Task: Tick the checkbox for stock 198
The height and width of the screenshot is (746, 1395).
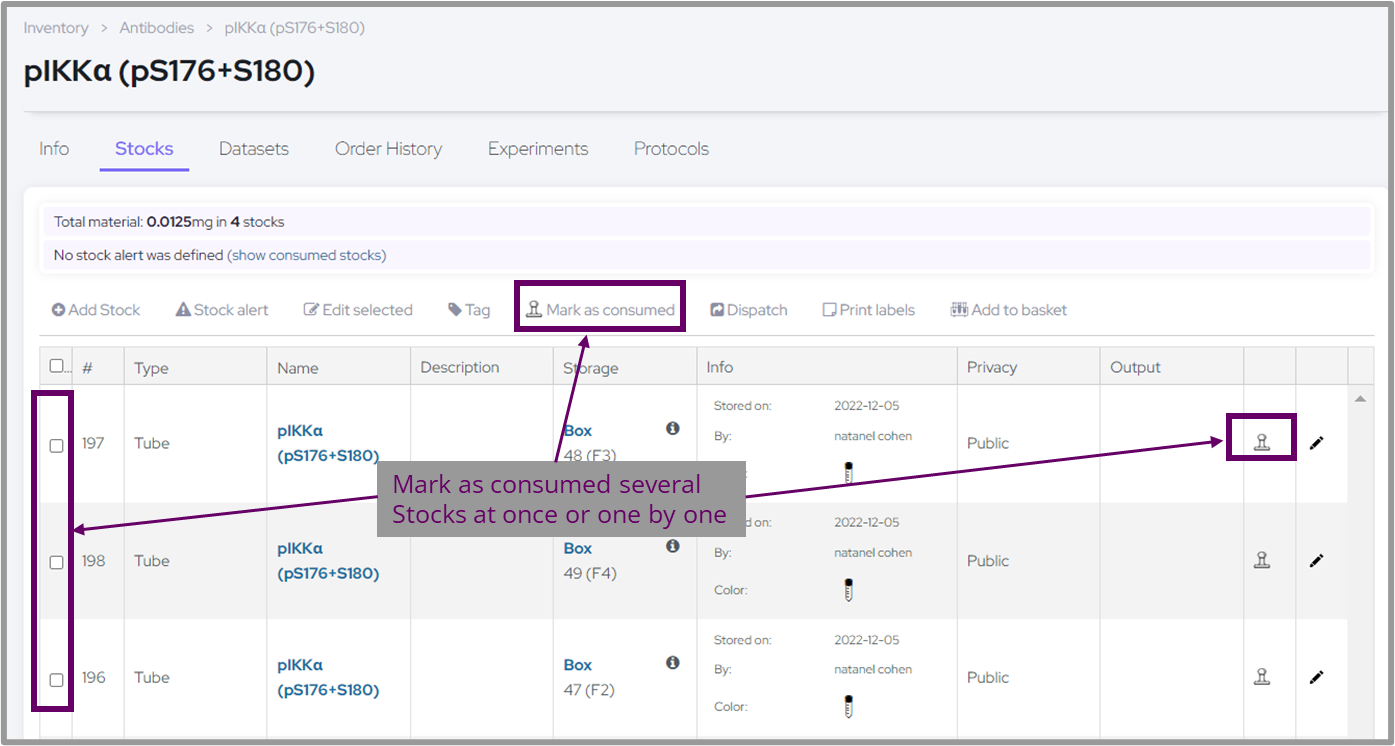Action: (57, 562)
